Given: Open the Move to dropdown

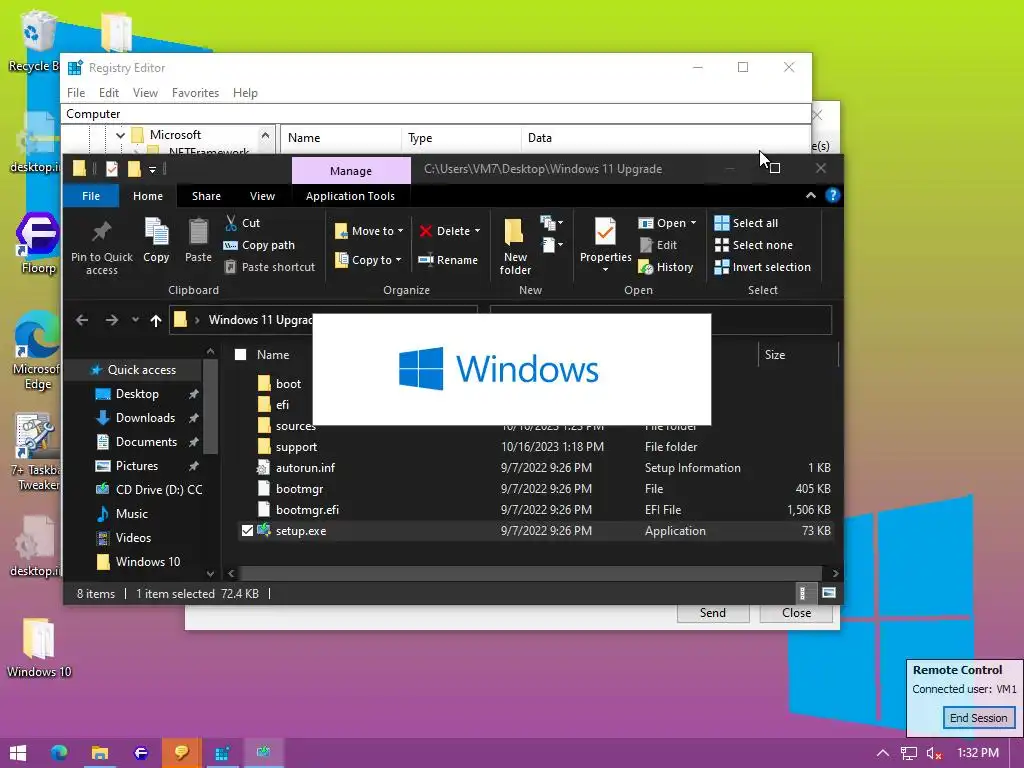Looking at the screenshot, I should [x=369, y=231].
